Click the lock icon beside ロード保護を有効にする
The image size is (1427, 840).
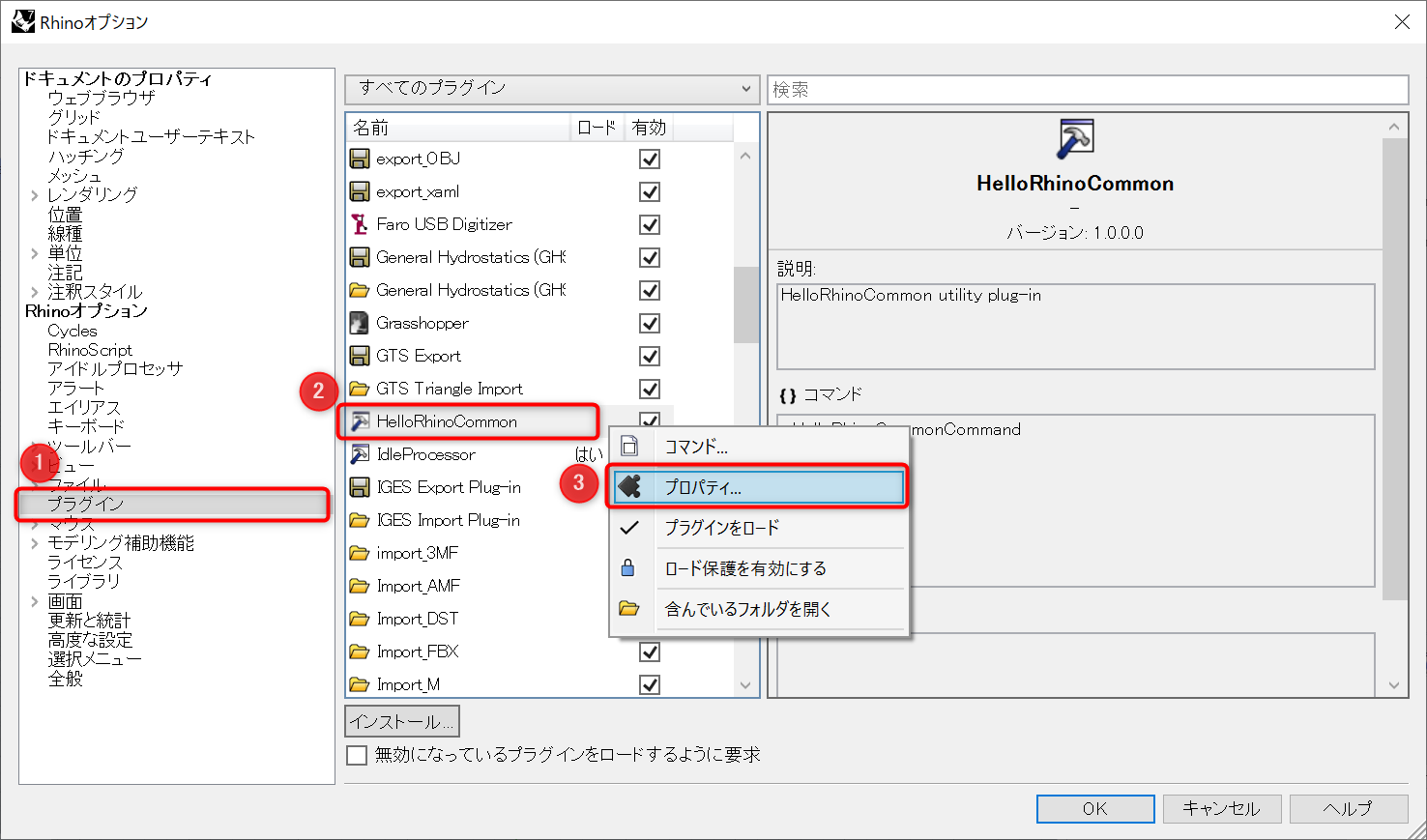coord(628,567)
